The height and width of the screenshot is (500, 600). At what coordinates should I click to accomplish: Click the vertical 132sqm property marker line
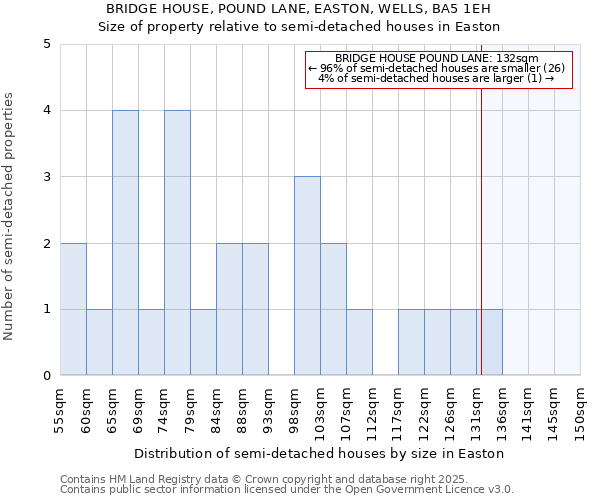pos(481,220)
